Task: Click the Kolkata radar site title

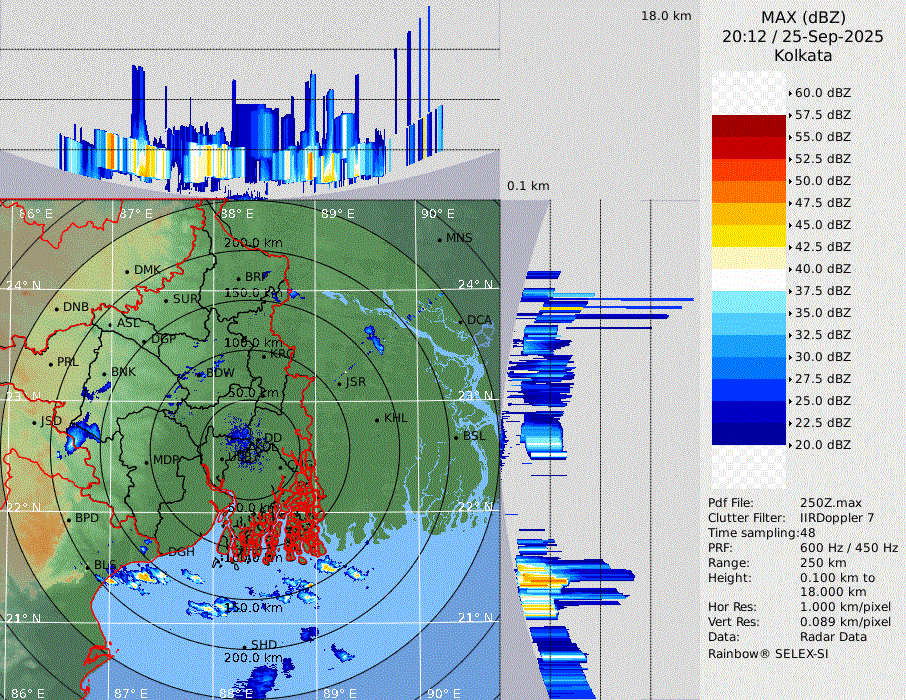Action: point(802,55)
